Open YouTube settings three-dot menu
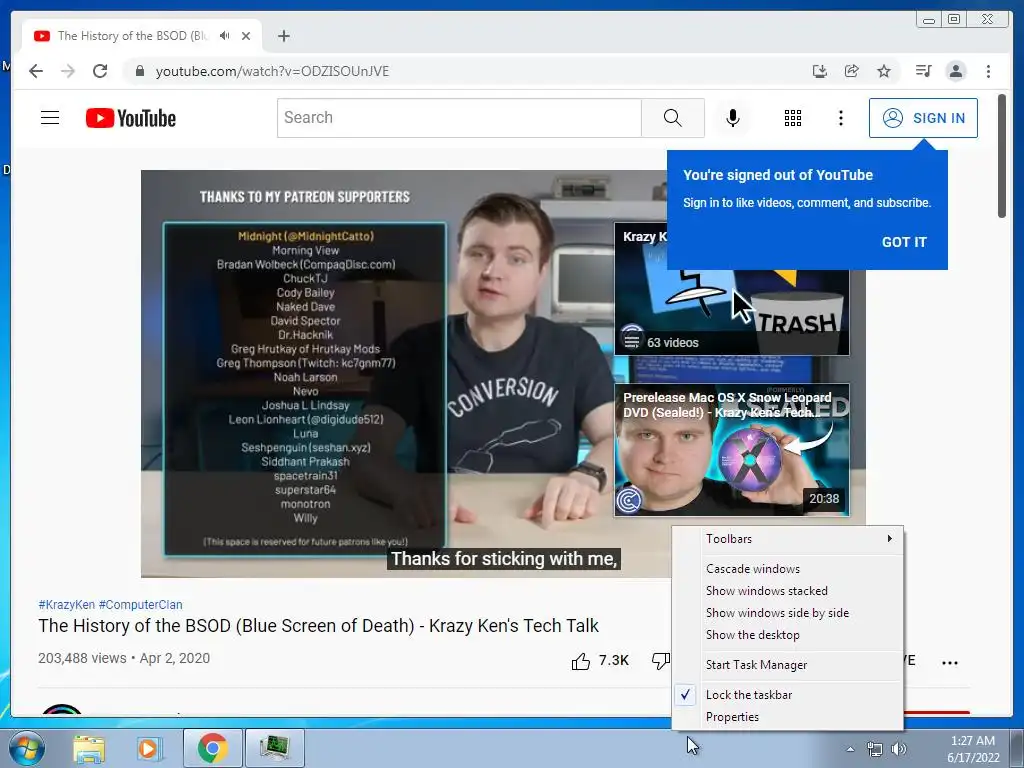The width and height of the screenshot is (1024, 768). point(841,118)
